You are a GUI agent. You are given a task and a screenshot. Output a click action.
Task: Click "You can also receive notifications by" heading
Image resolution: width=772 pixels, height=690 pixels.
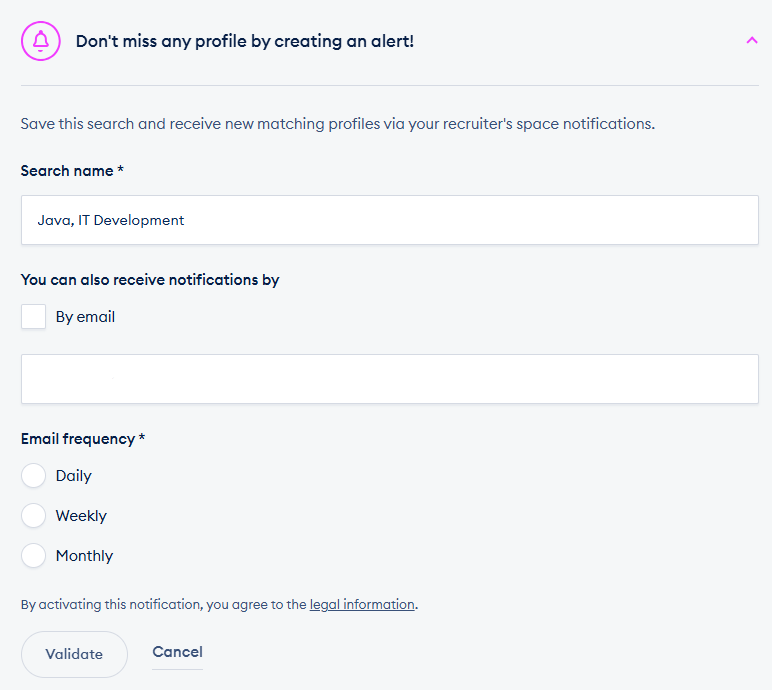pyautogui.click(x=150, y=280)
